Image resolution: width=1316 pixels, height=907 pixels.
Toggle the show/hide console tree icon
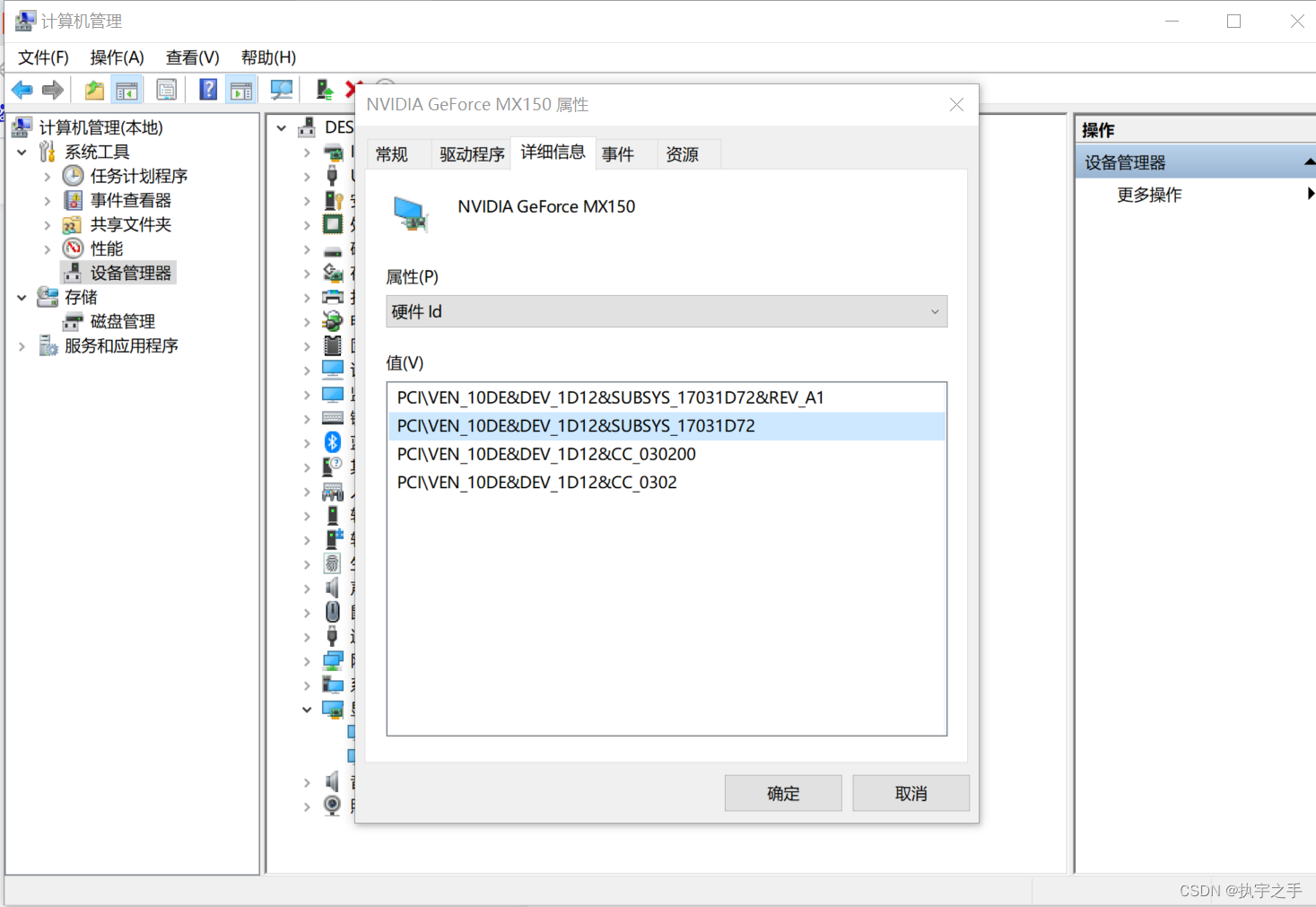point(127,90)
